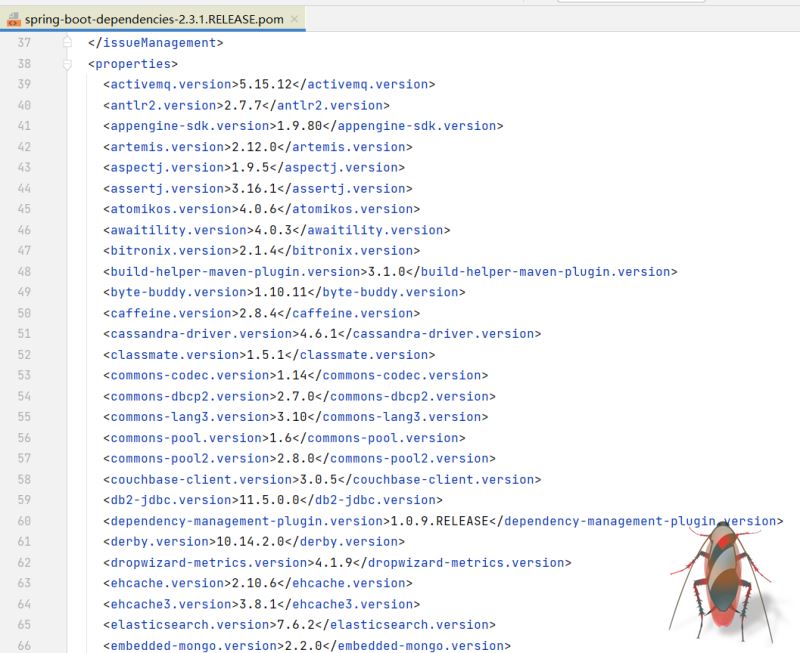The height and width of the screenshot is (653, 800).
Task: Click the closing couchbase-client.version tag
Action: click(439, 480)
